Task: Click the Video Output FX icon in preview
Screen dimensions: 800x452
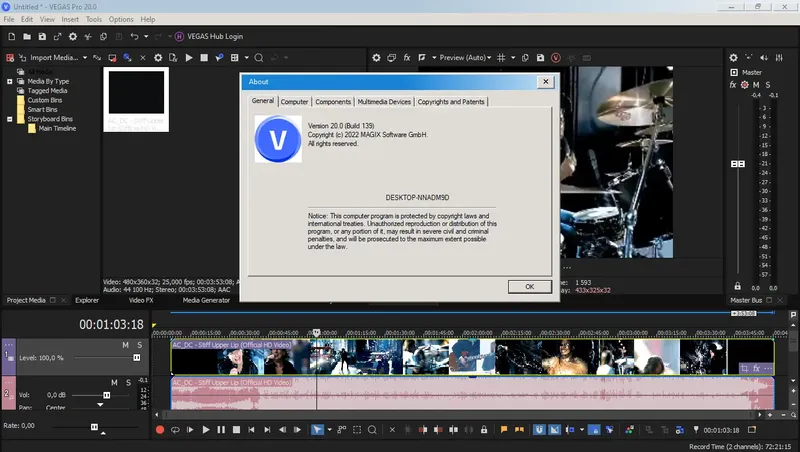Action: (407, 58)
